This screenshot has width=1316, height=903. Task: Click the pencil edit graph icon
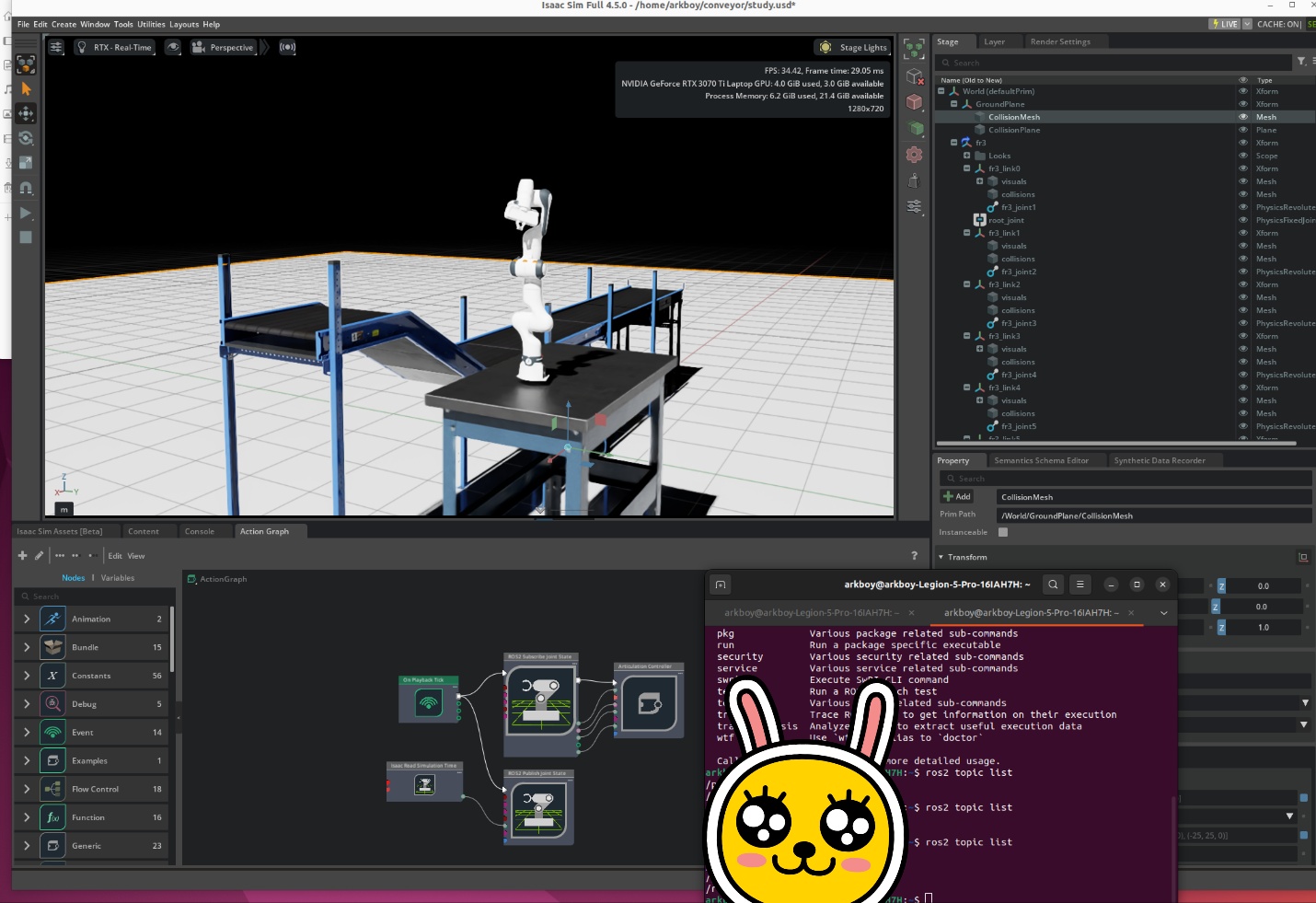(39, 555)
